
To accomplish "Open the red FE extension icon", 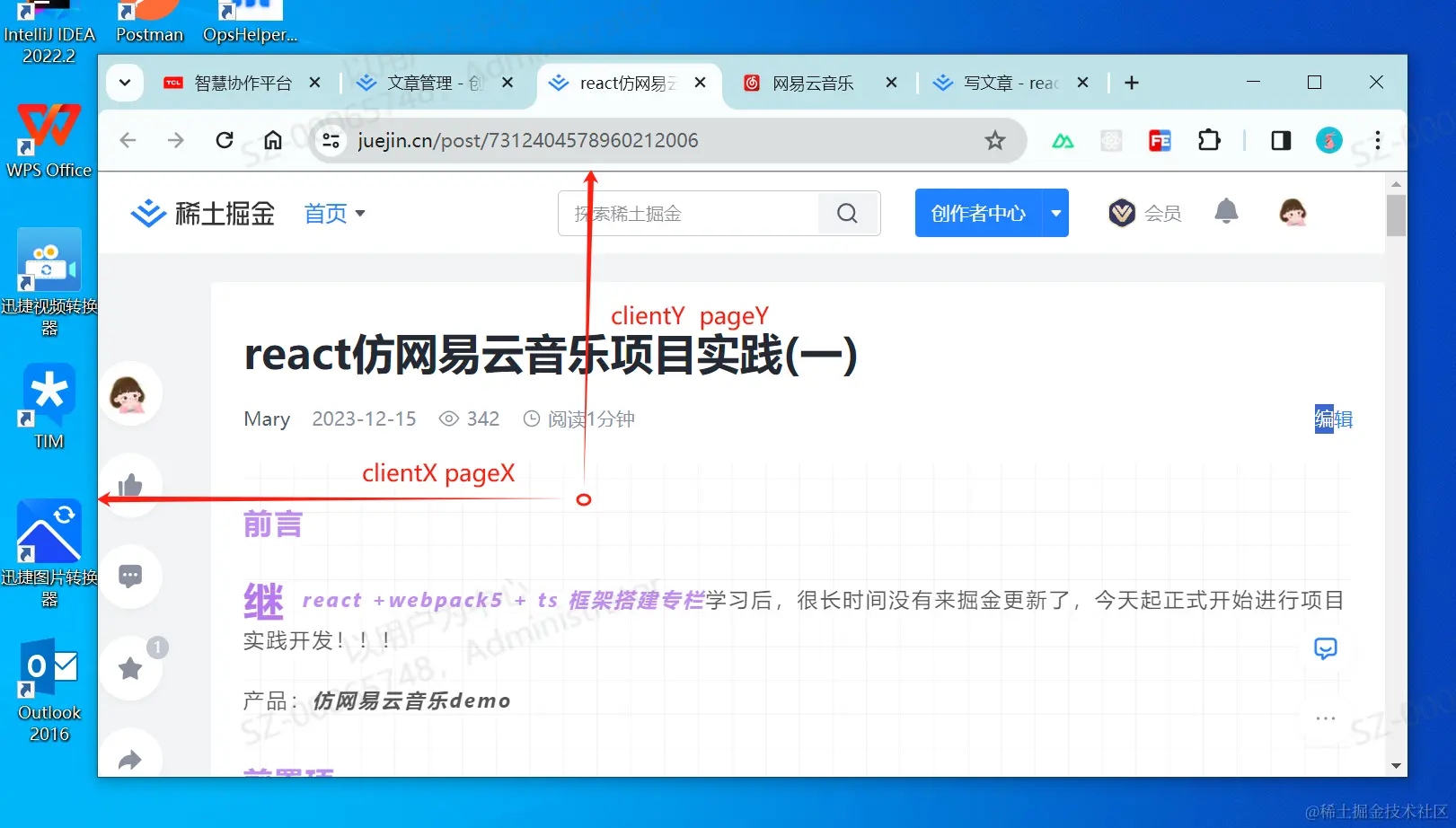I will (1160, 140).
